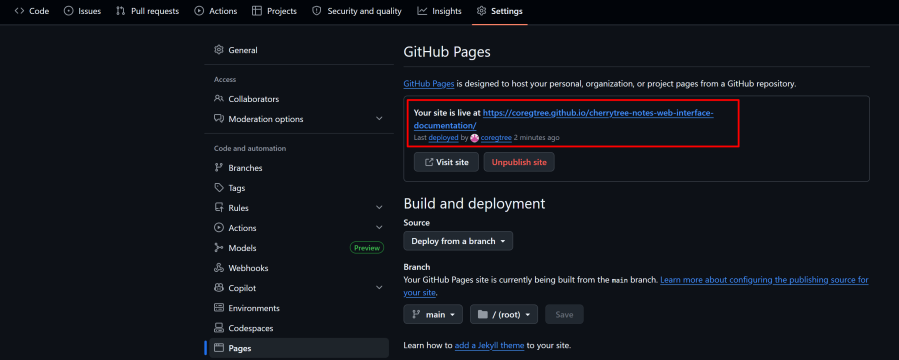Open the / (root) folder dropdown
The width and height of the screenshot is (899, 360).
click(x=504, y=314)
